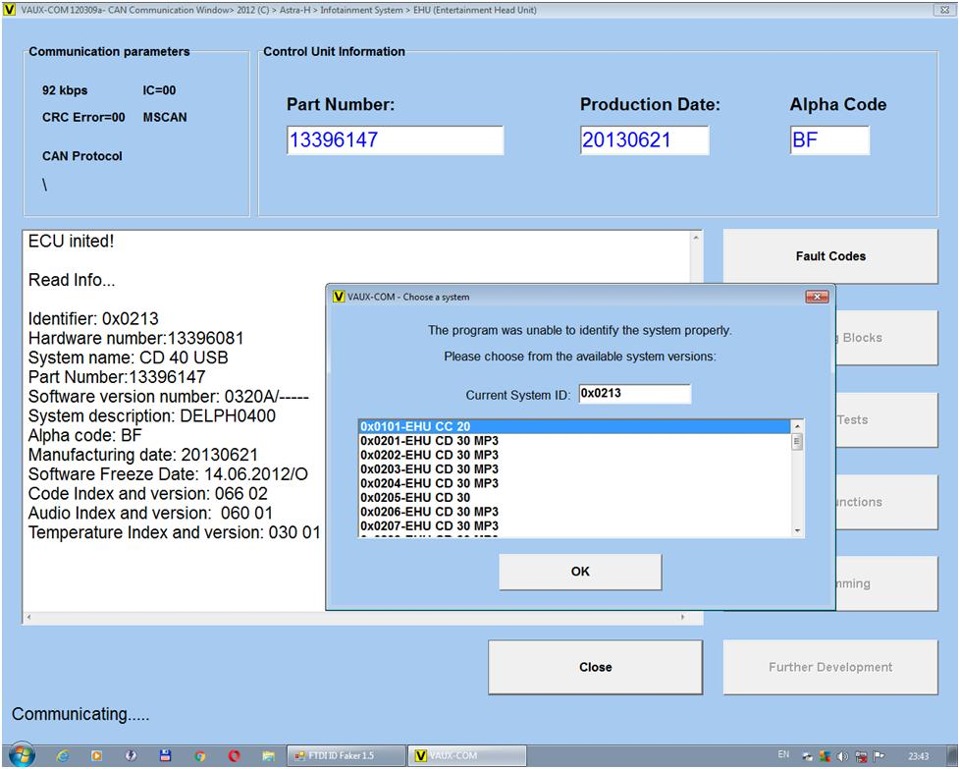Launch Internet Explorer from taskbar
Viewport: 960px width, 769px height.
coord(62,756)
